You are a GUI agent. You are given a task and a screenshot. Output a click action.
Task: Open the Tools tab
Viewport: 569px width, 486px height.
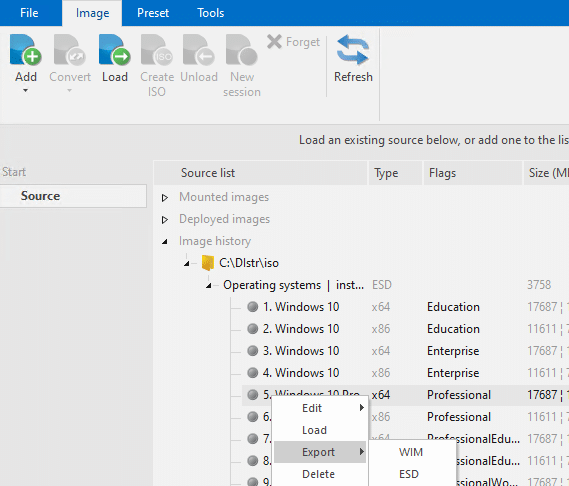coord(210,13)
